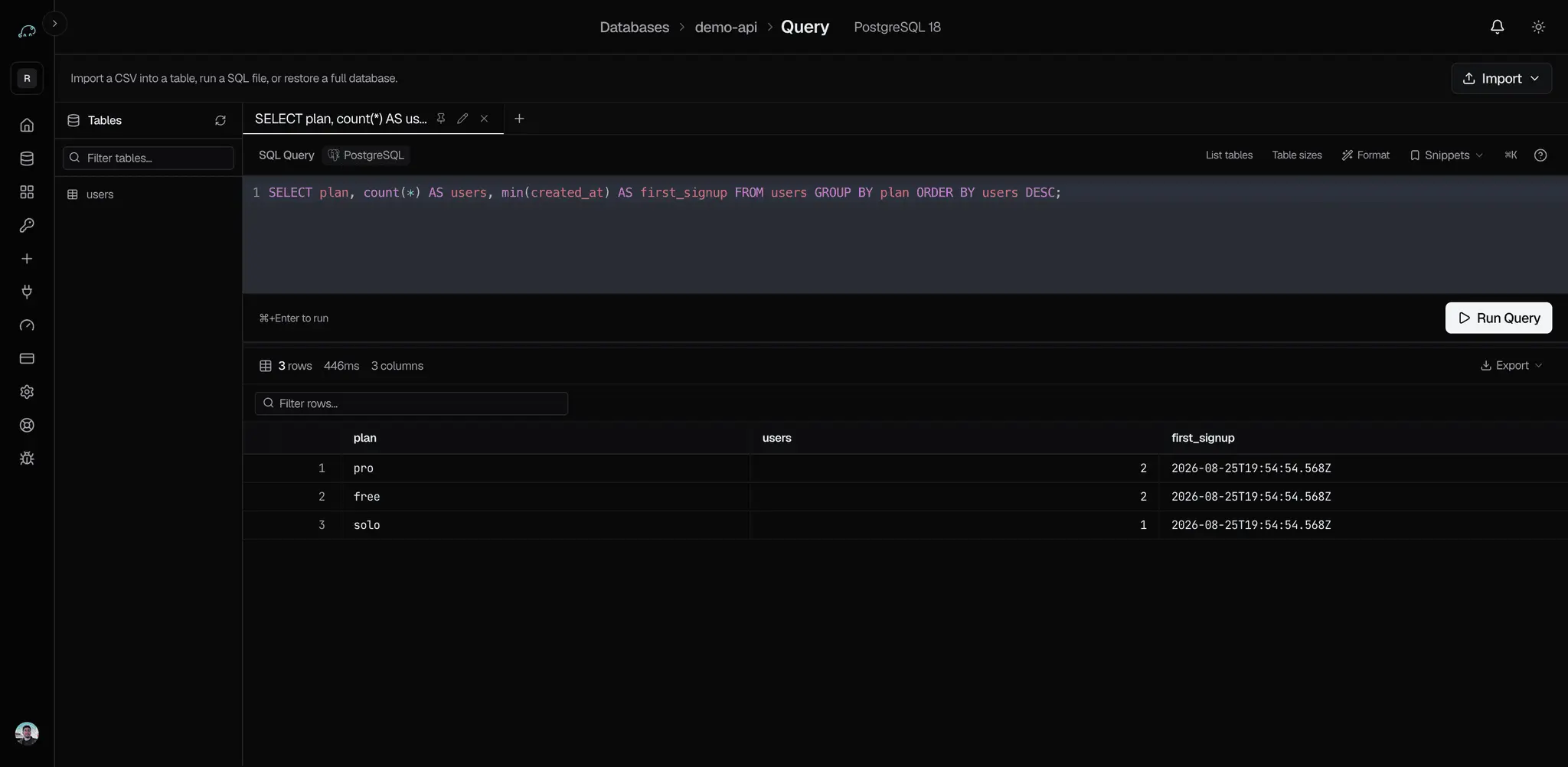This screenshot has width=1568, height=767.
Task: Click the user avatar in the sidebar
Action: click(27, 733)
